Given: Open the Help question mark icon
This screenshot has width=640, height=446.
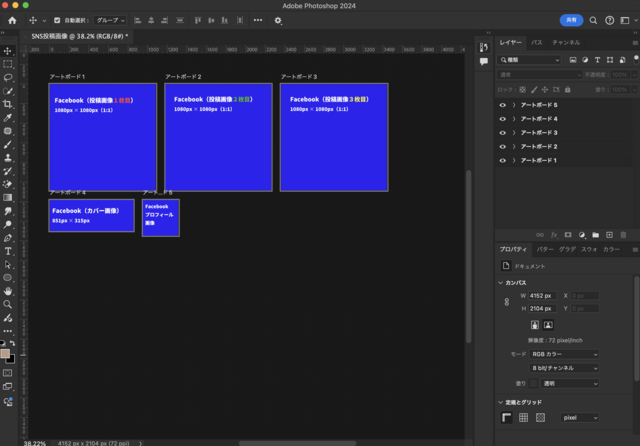Looking at the screenshot, I should tap(609, 20).
